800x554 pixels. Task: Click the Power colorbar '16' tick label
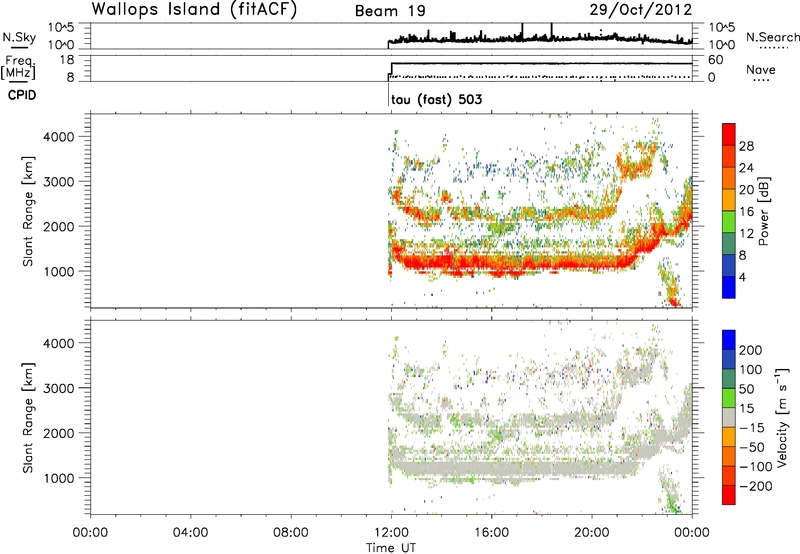(746, 212)
